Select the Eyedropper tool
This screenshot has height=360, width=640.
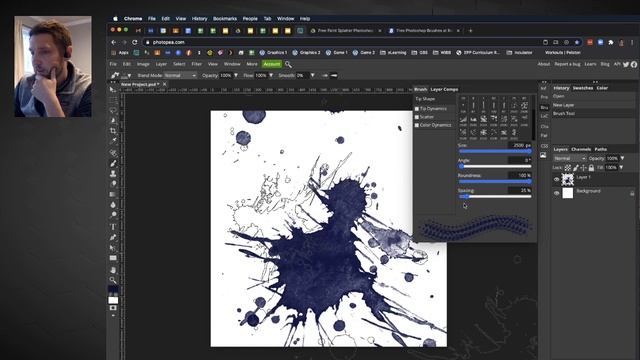[113, 141]
